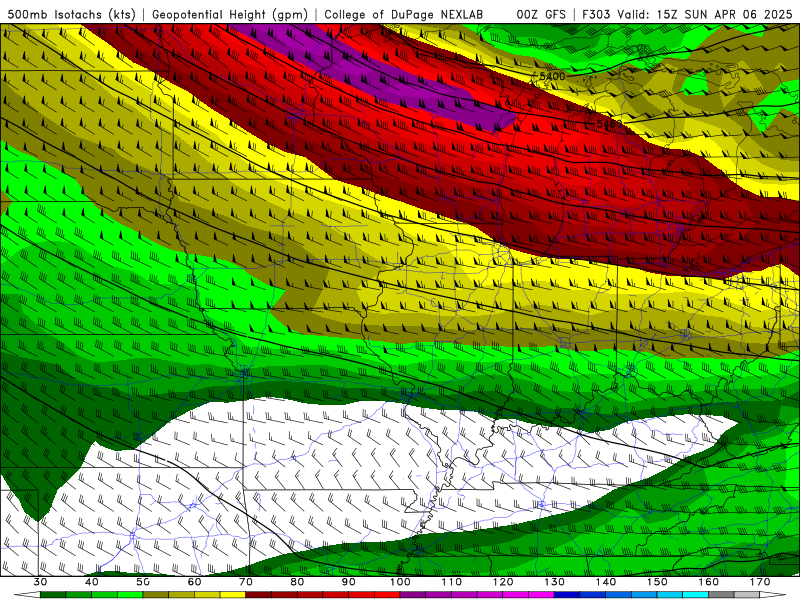Viewport: 800px width, 600px height.
Task: Click the 80 knot color scale label
Action: tap(297, 582)
